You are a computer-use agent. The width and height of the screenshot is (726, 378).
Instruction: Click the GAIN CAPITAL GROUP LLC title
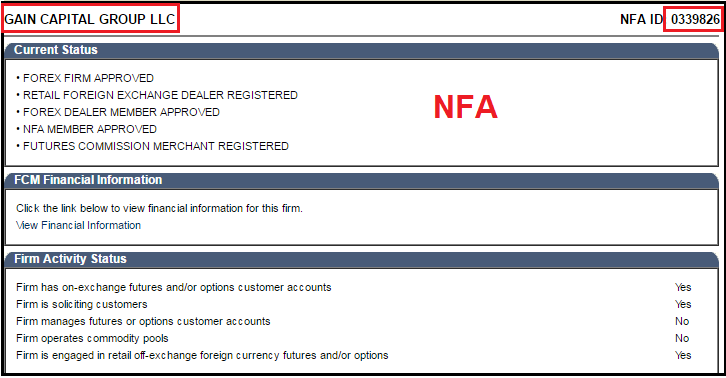[90, 19]
